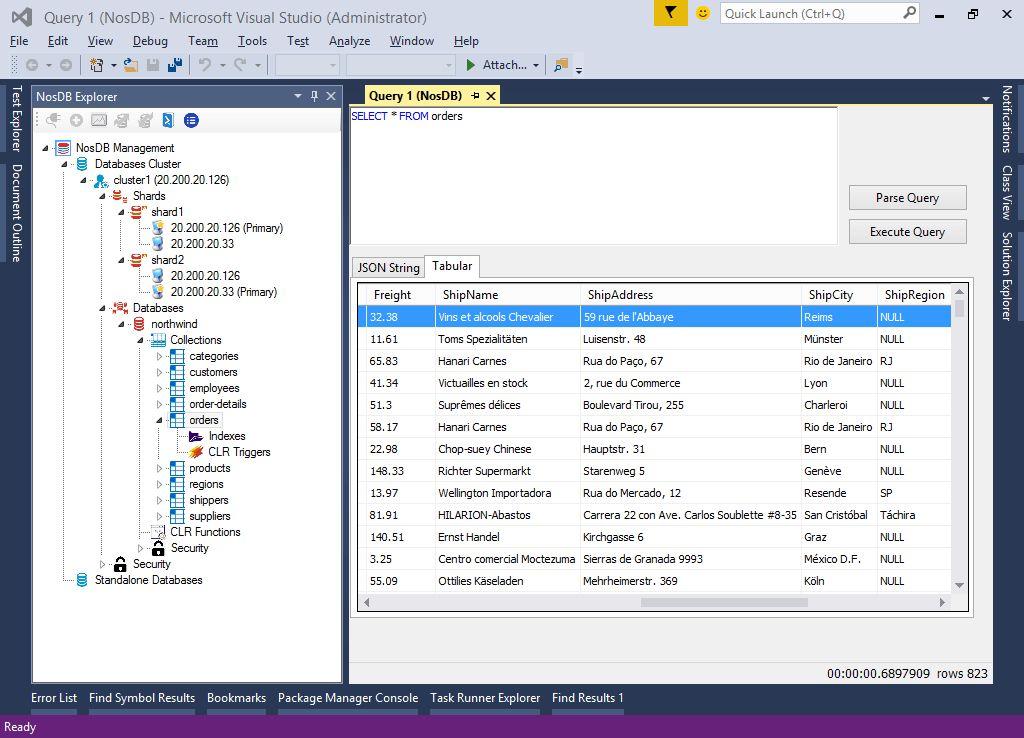Viewport: 1024px width, 738px height.
Task: Select the 20.200.20.126 (Primary) node under shard1
Action: (x=227, y=228)
